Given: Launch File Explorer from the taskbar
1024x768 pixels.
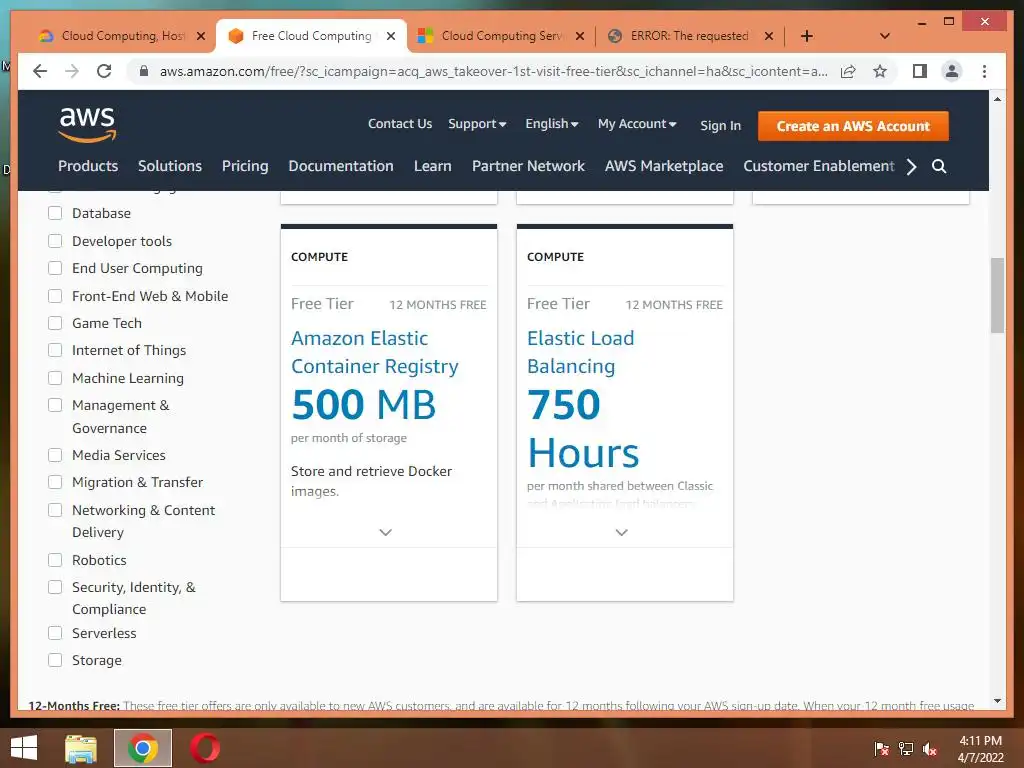Looking at the screenshot, I should point(81,748).
